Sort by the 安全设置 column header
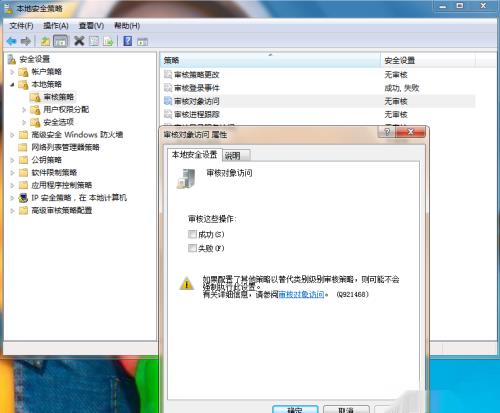 (x=428, y=60)
